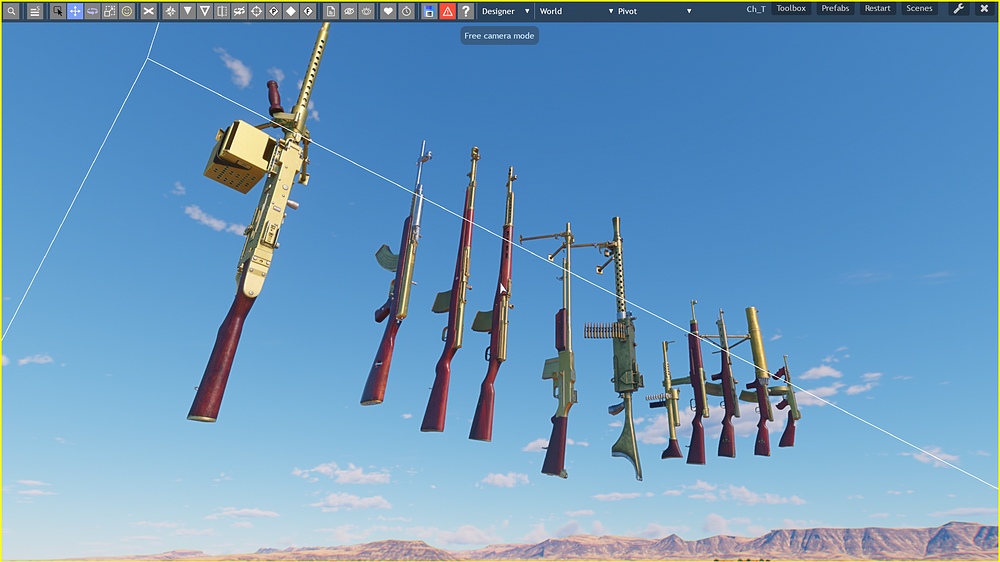1000x562 pixels.
Task: Click the question mark help icon
Action: coord(466,11)
